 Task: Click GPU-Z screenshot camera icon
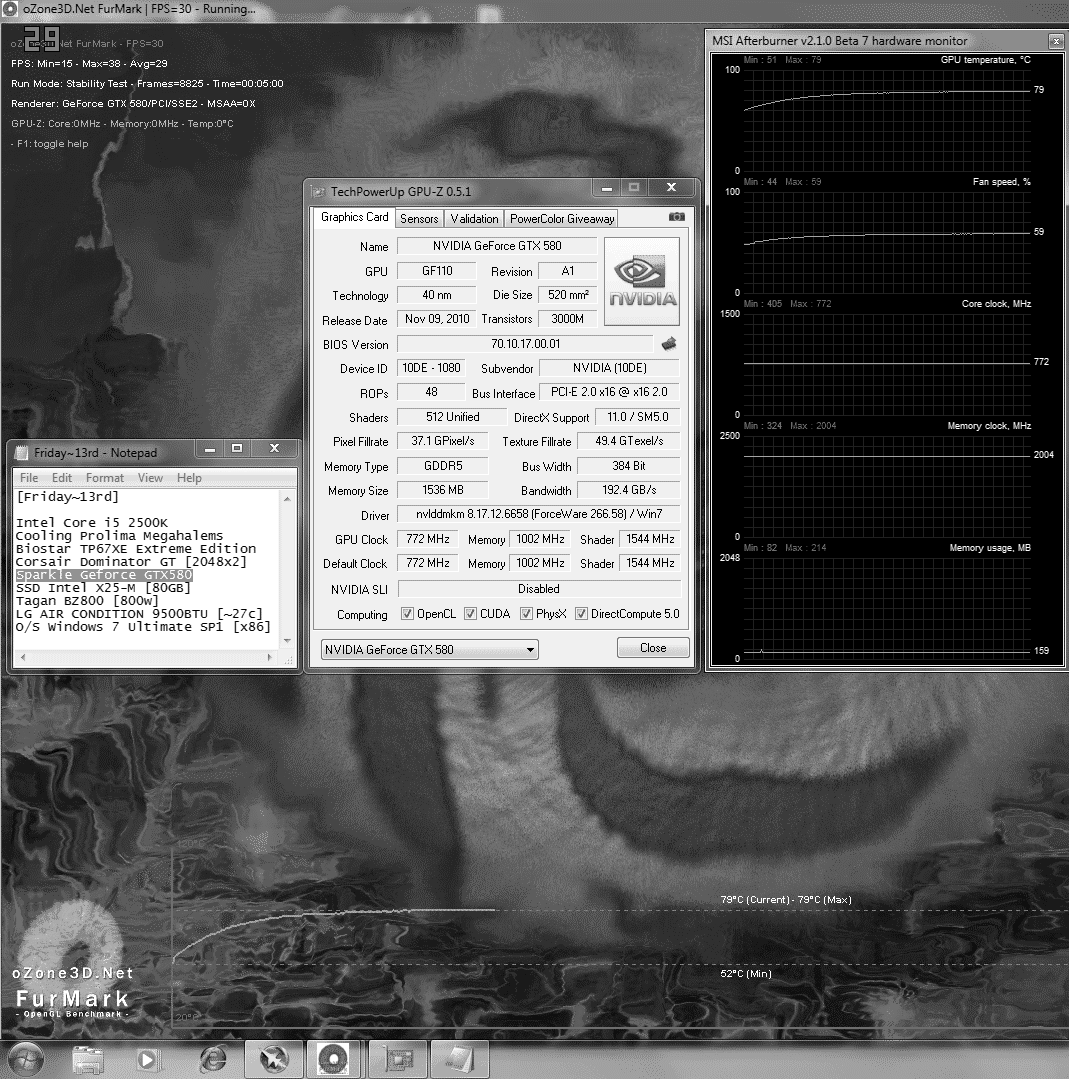coord(677,217)
